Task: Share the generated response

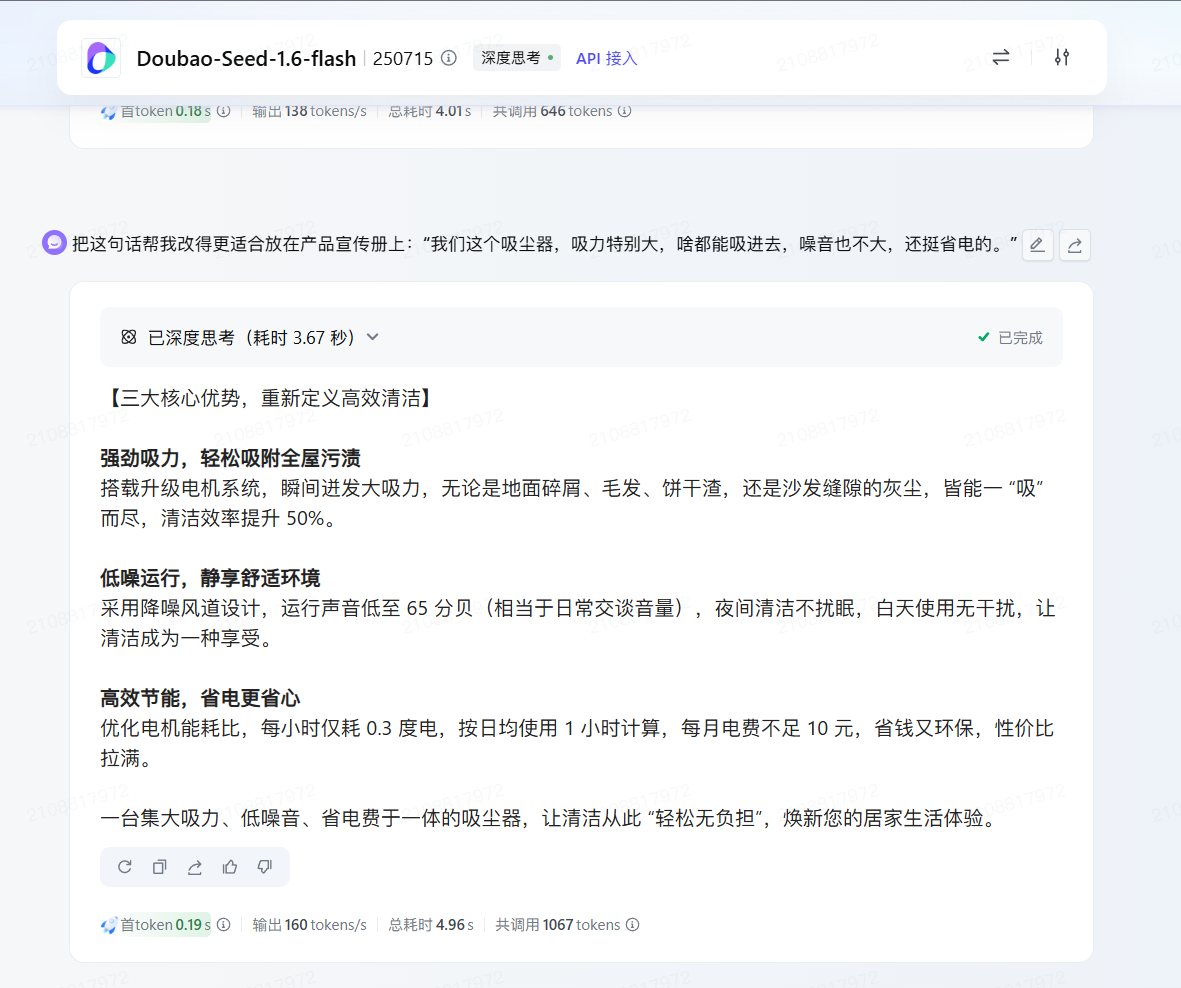Action: click(x=195, y=867)
